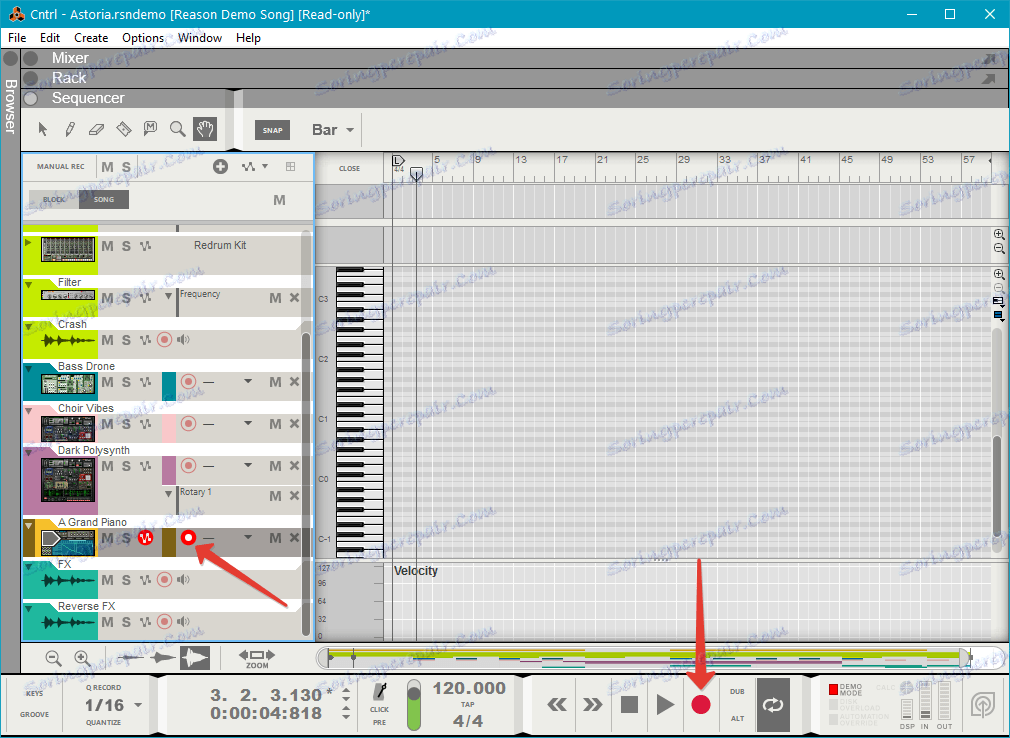Select the Eraser tool
Image resolution: width=1010 pixels, height=738 pixels.
coord(96,129)
